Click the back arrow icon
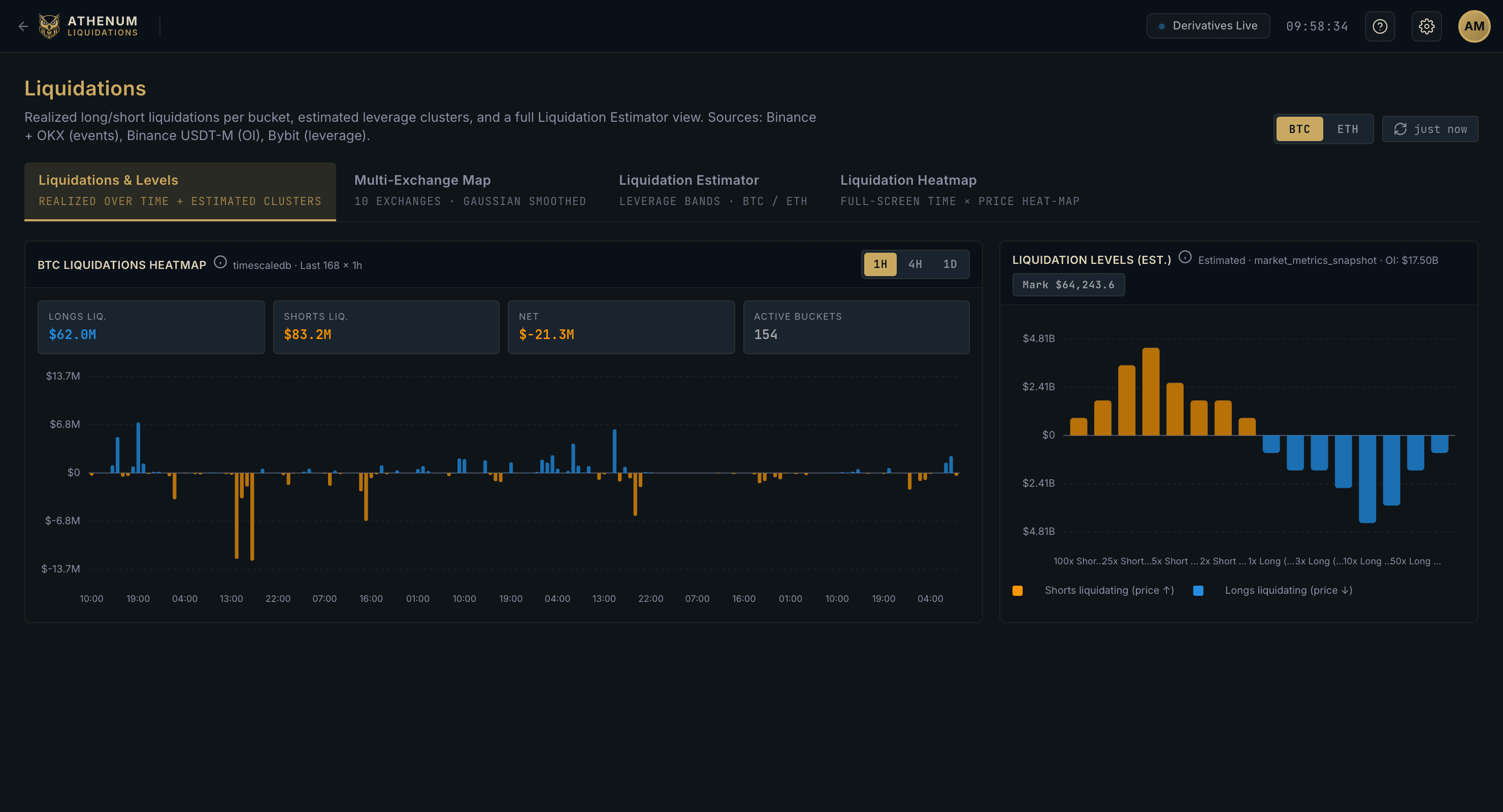Viewport: 1503px width, 812px height. (23, 26)
